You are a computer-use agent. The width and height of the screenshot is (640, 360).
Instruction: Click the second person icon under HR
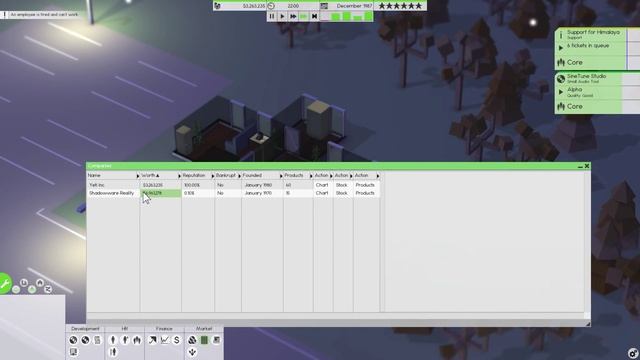pyautogui.click(x=125, y=340)
